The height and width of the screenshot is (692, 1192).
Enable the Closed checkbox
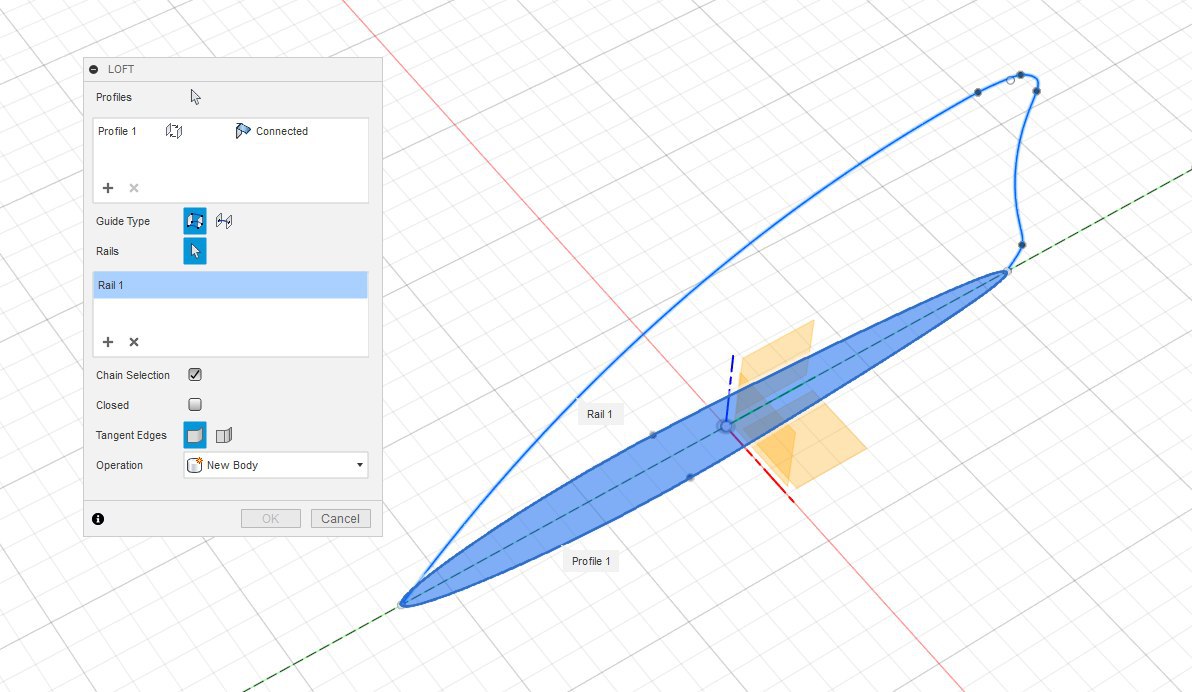(195, 405)
